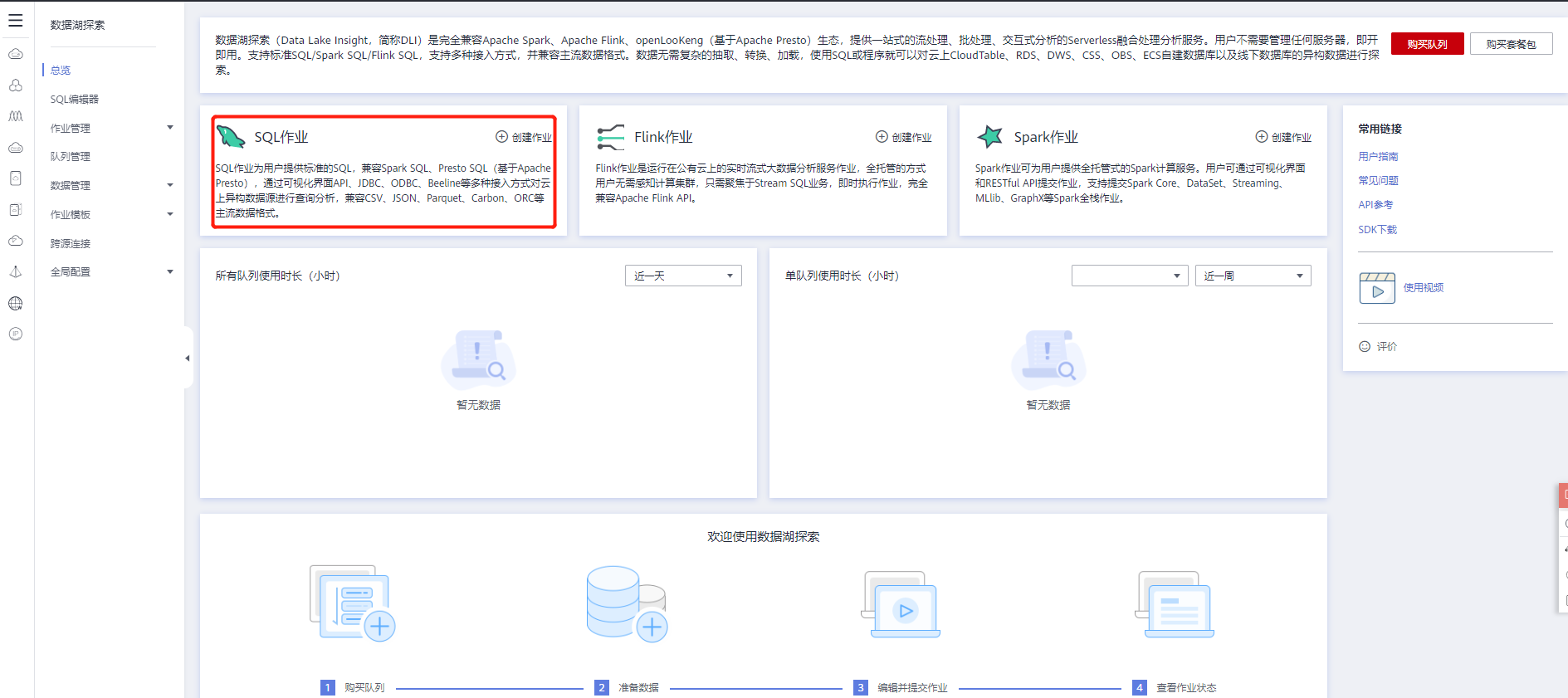Open the 常见问题 link
The image size is (1568, 698).
point(1378,180)
